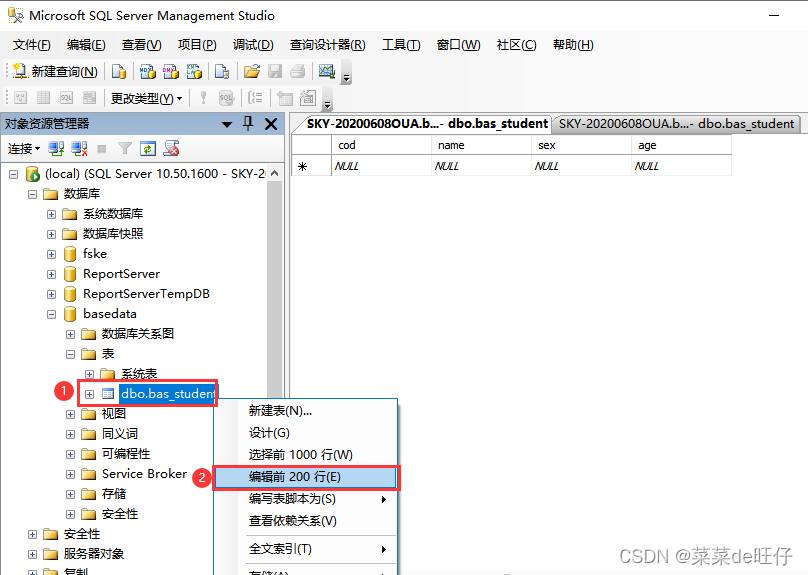Screen dimensions: 808x575
Task: Click the MDX query icon
Action: tap(147, 72)
